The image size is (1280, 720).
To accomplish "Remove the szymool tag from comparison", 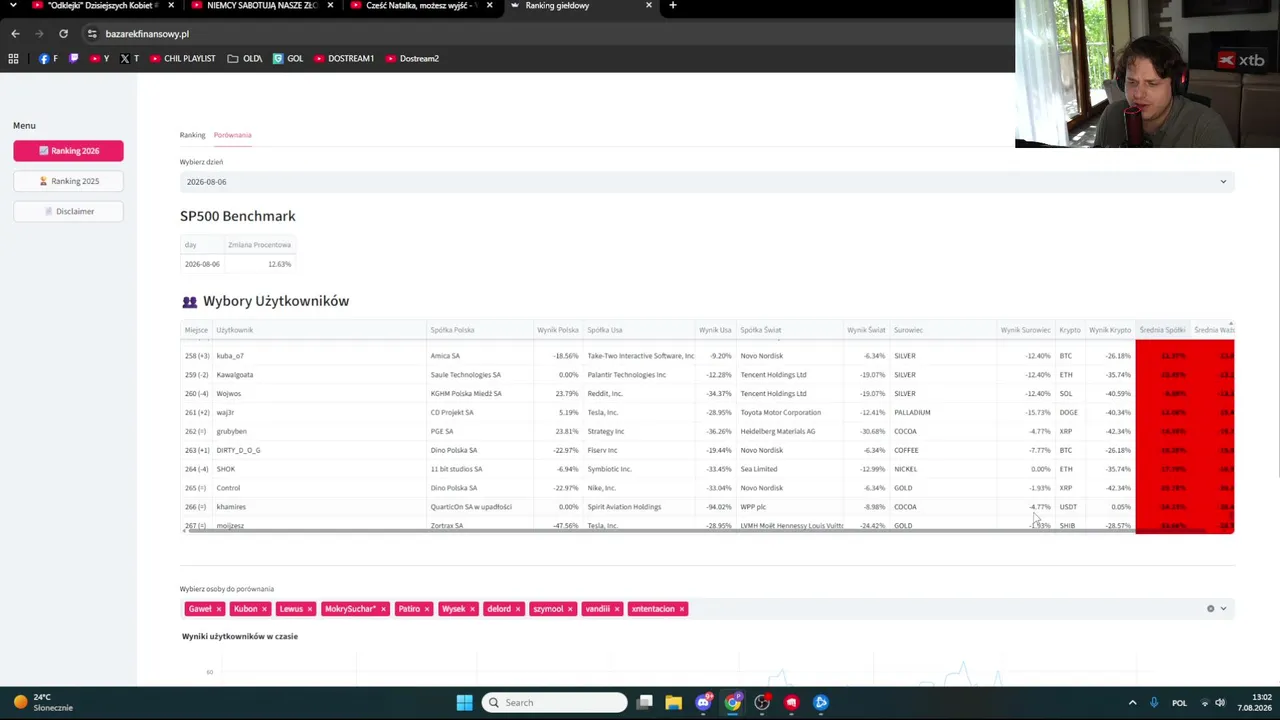I will (571, 609).
